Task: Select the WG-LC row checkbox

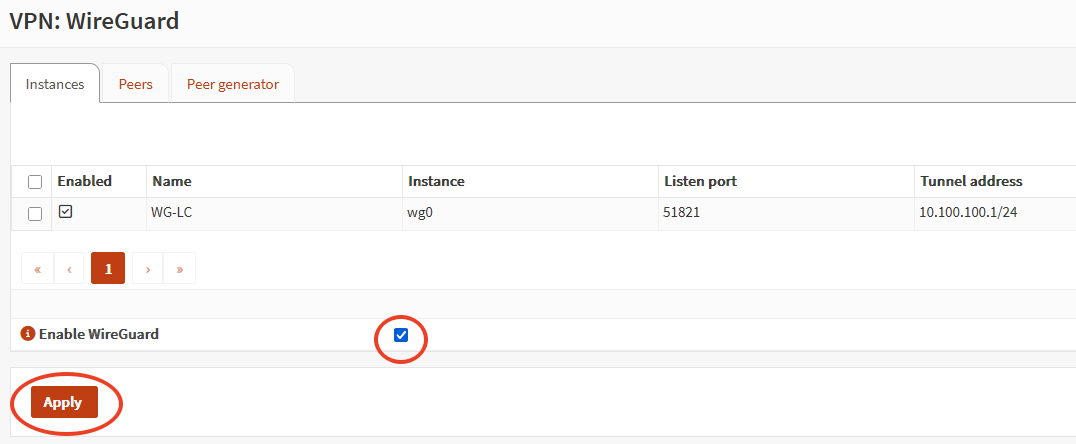Action: point(35,214)
